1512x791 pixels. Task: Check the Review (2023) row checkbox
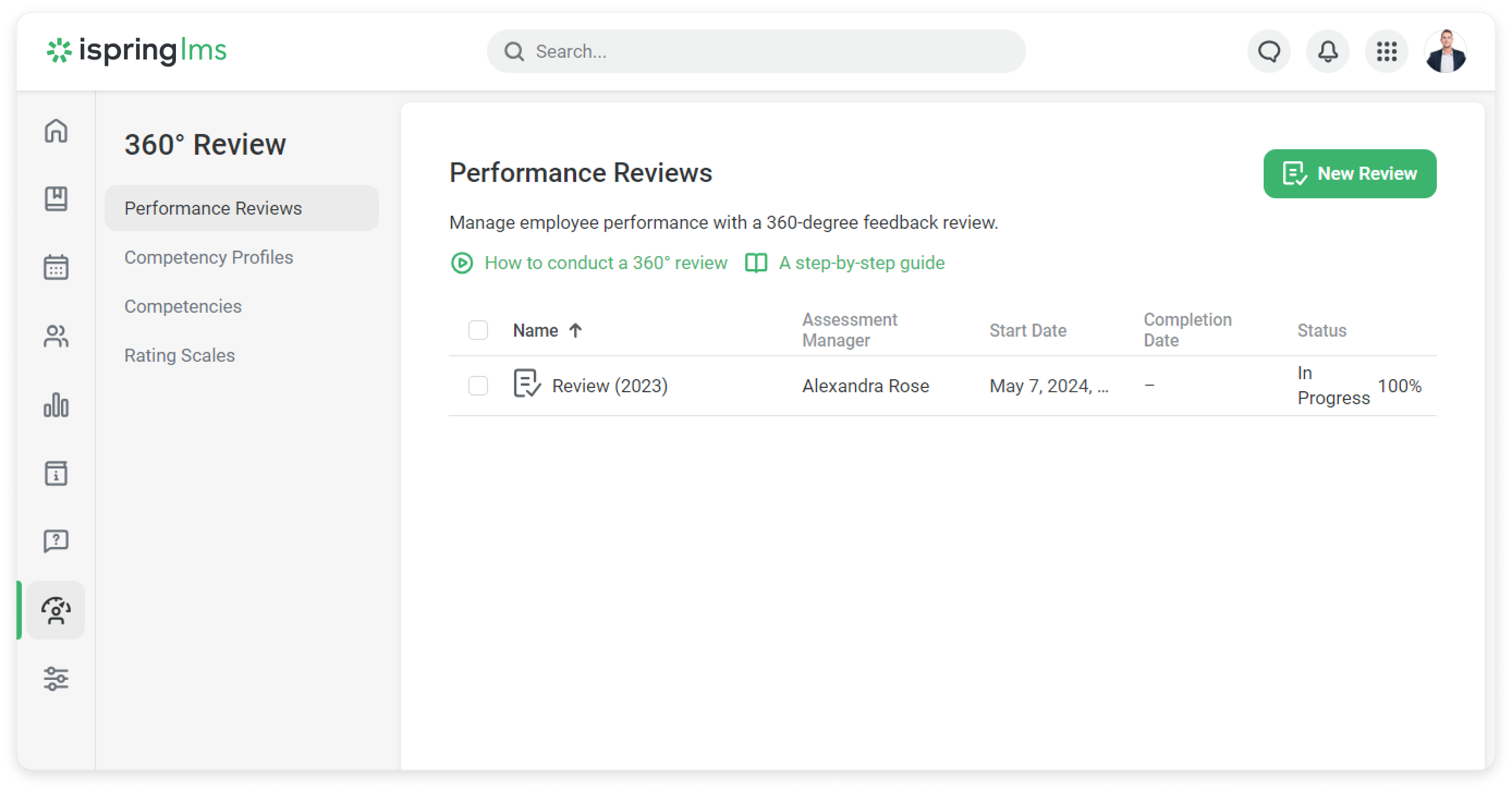pos(478,386)
